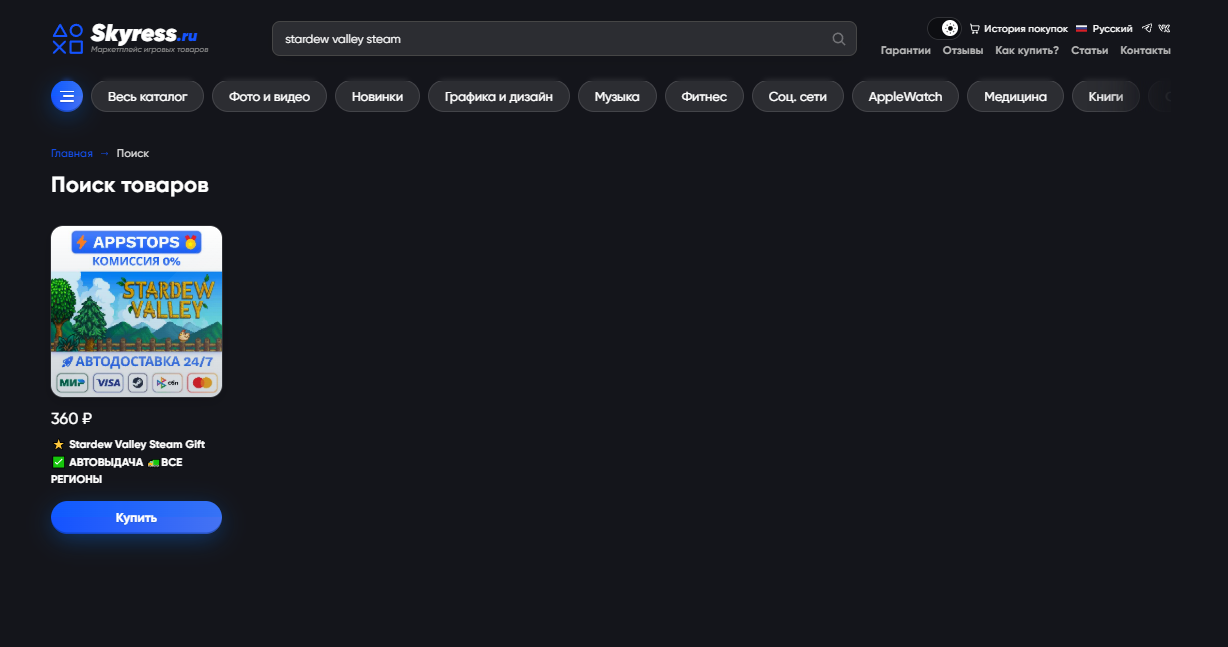Image resolution: width=1228 pixels, height=647 pixels.
Task: Open the Медицина category
Action: point(1015,97)
